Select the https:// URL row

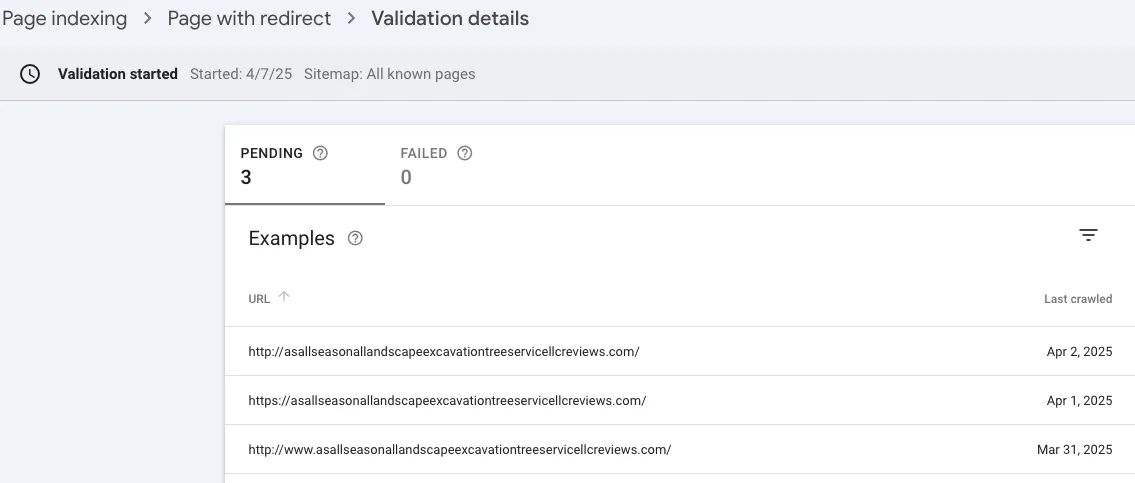(x=447, y=400)
